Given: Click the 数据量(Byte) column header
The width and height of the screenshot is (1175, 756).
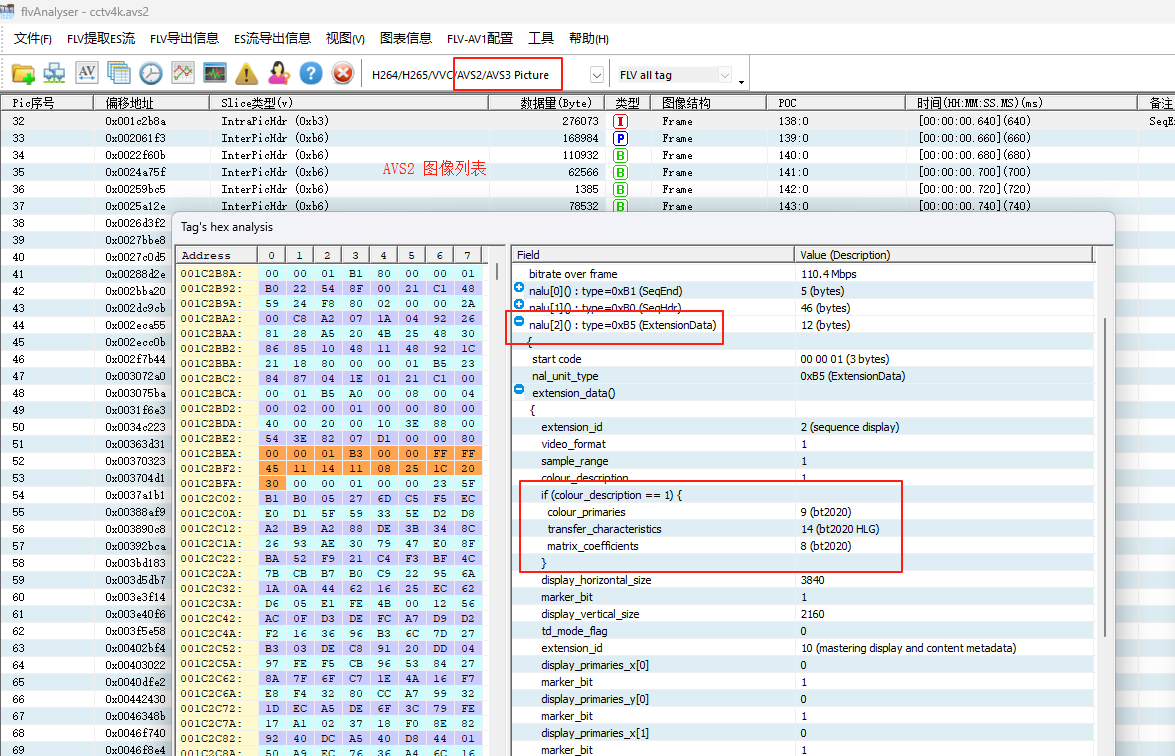Looking at the screenshot, I should click(x=546, y=103).
